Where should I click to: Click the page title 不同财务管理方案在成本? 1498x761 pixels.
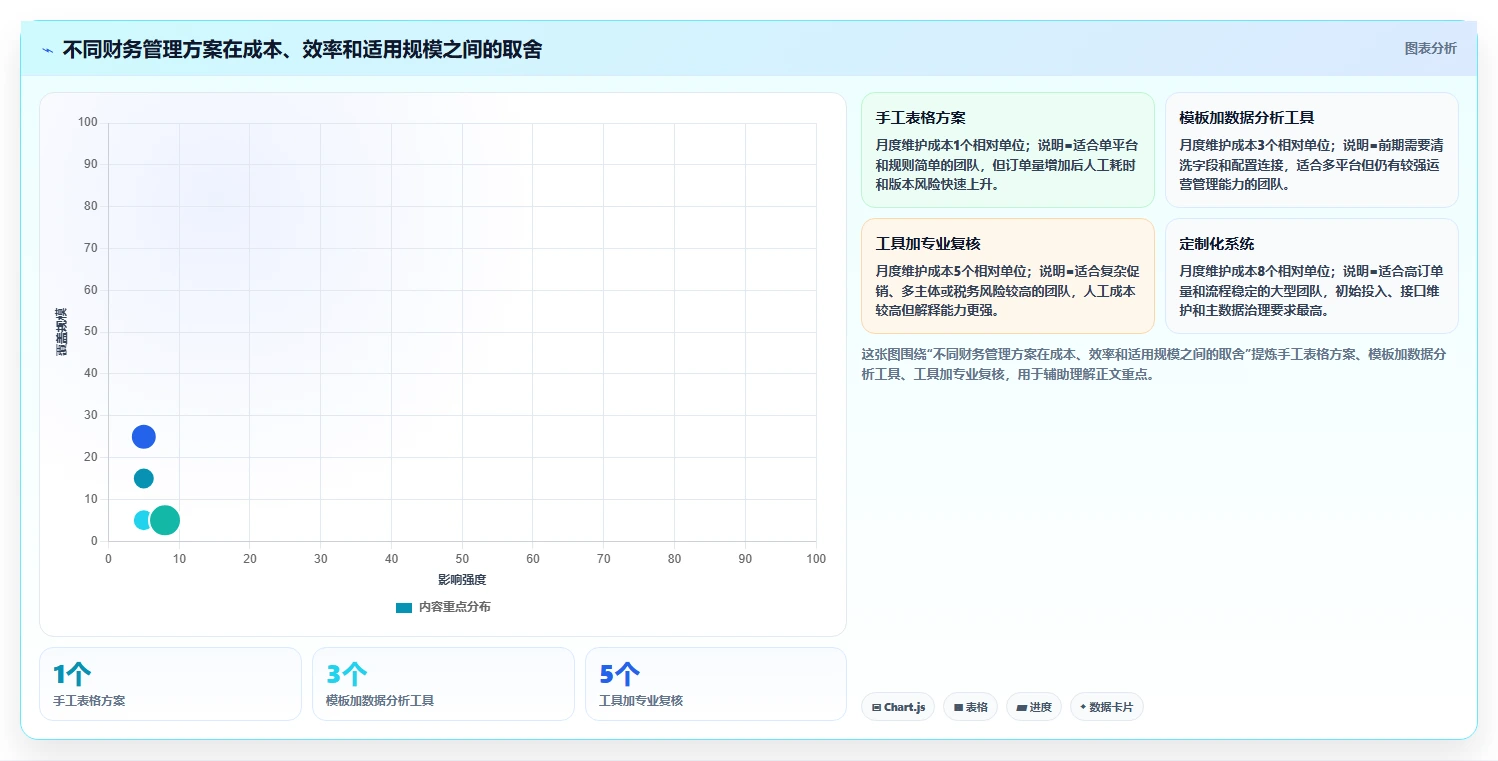pos(302,49)
